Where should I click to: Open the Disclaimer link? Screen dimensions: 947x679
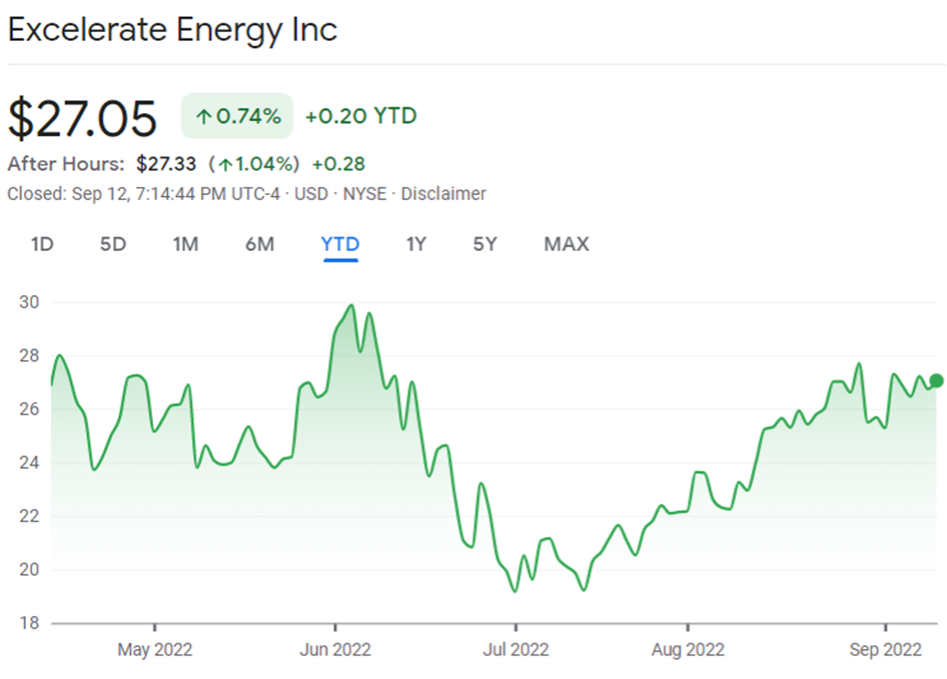pyautogui.click(x=443, y=194)
